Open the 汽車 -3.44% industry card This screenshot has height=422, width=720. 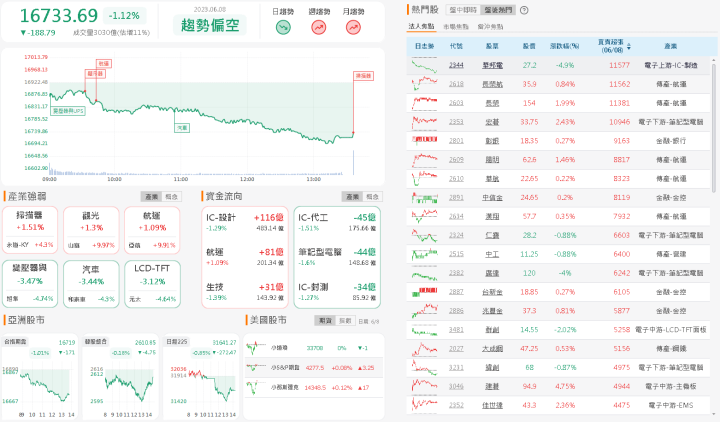coord(91,284)
